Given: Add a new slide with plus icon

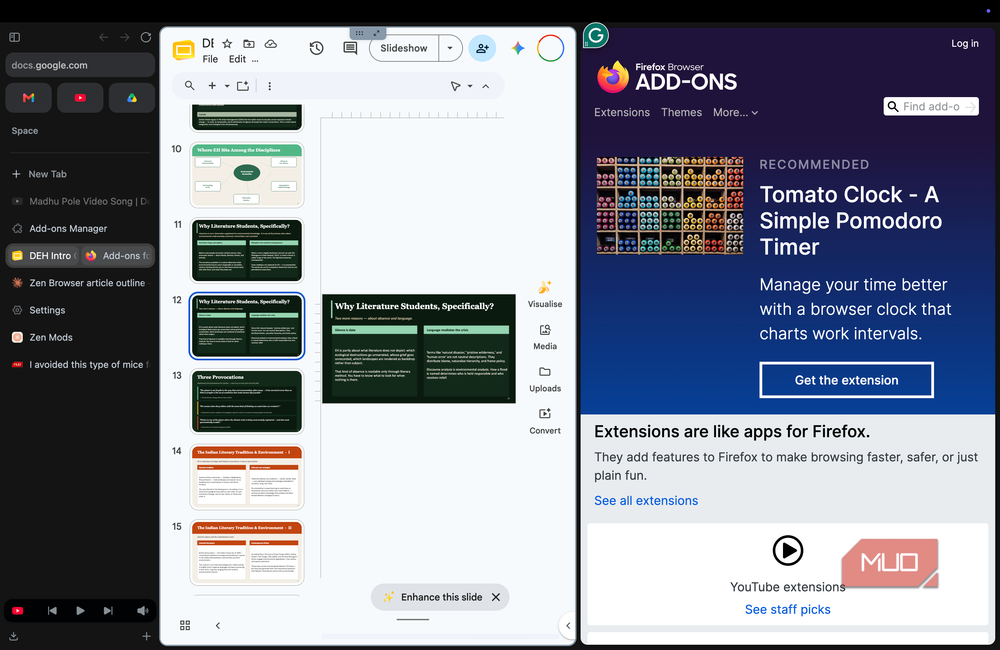Looking at the screenshot, I should (x=212, y=85).
